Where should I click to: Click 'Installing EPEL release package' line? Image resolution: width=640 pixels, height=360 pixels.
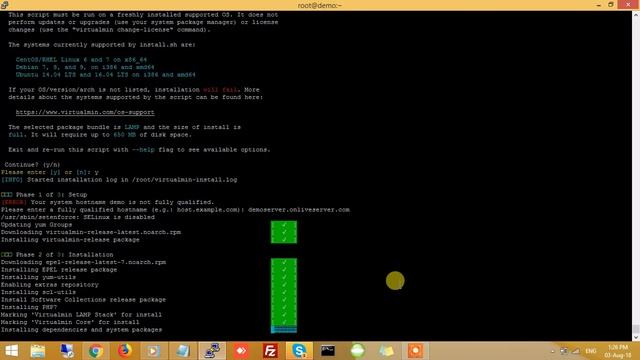point(59,270)
